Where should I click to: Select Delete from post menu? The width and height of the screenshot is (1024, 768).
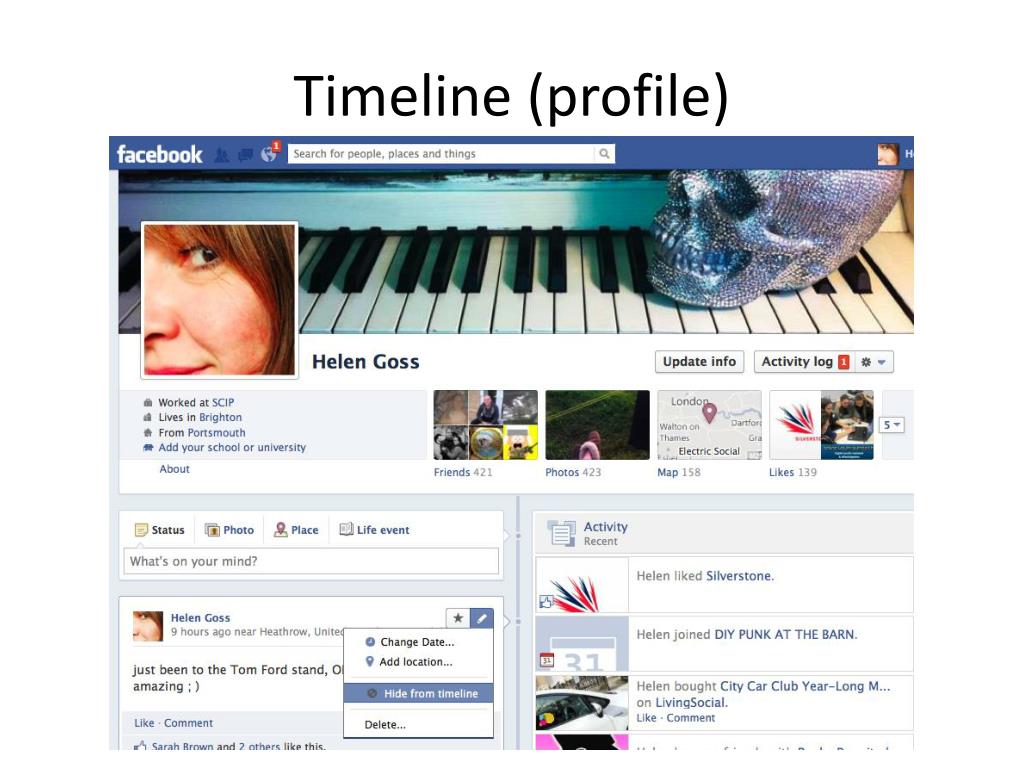(x=385, y=725)
